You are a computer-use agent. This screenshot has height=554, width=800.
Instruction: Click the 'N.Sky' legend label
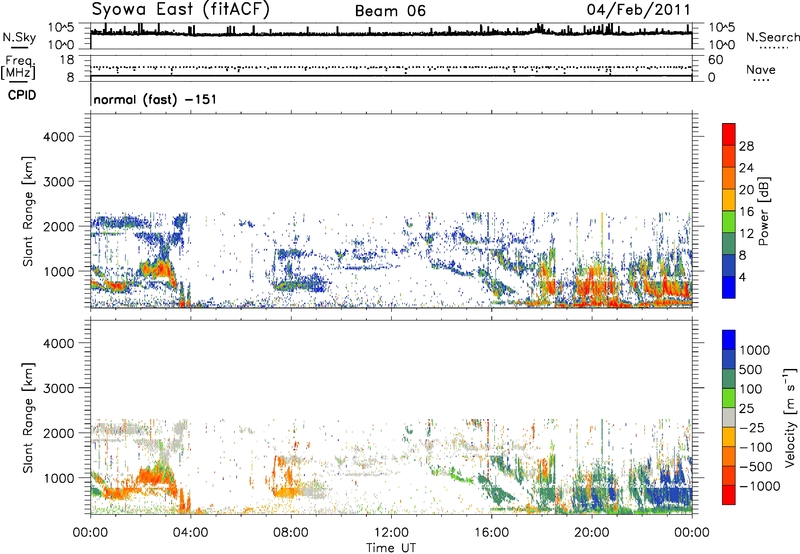coord(19,37)
